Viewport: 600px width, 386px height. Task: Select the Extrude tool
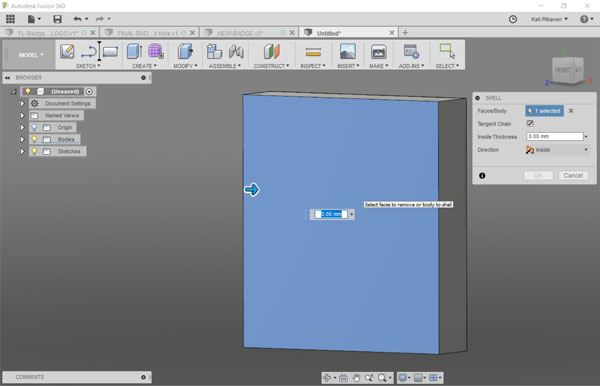134,51
